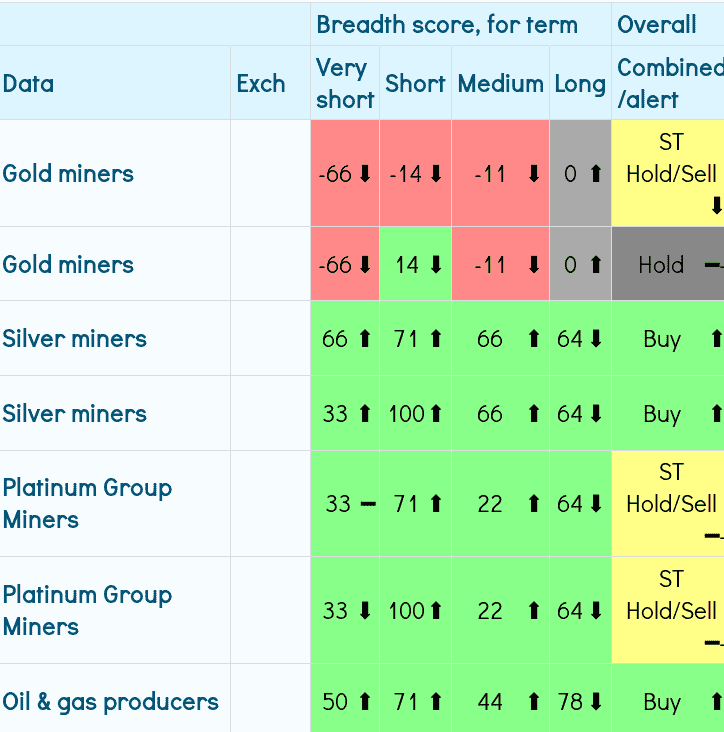Click the Overall group heading
The image size is (724, 732).
pyautogui.click(x=657, y=24)
